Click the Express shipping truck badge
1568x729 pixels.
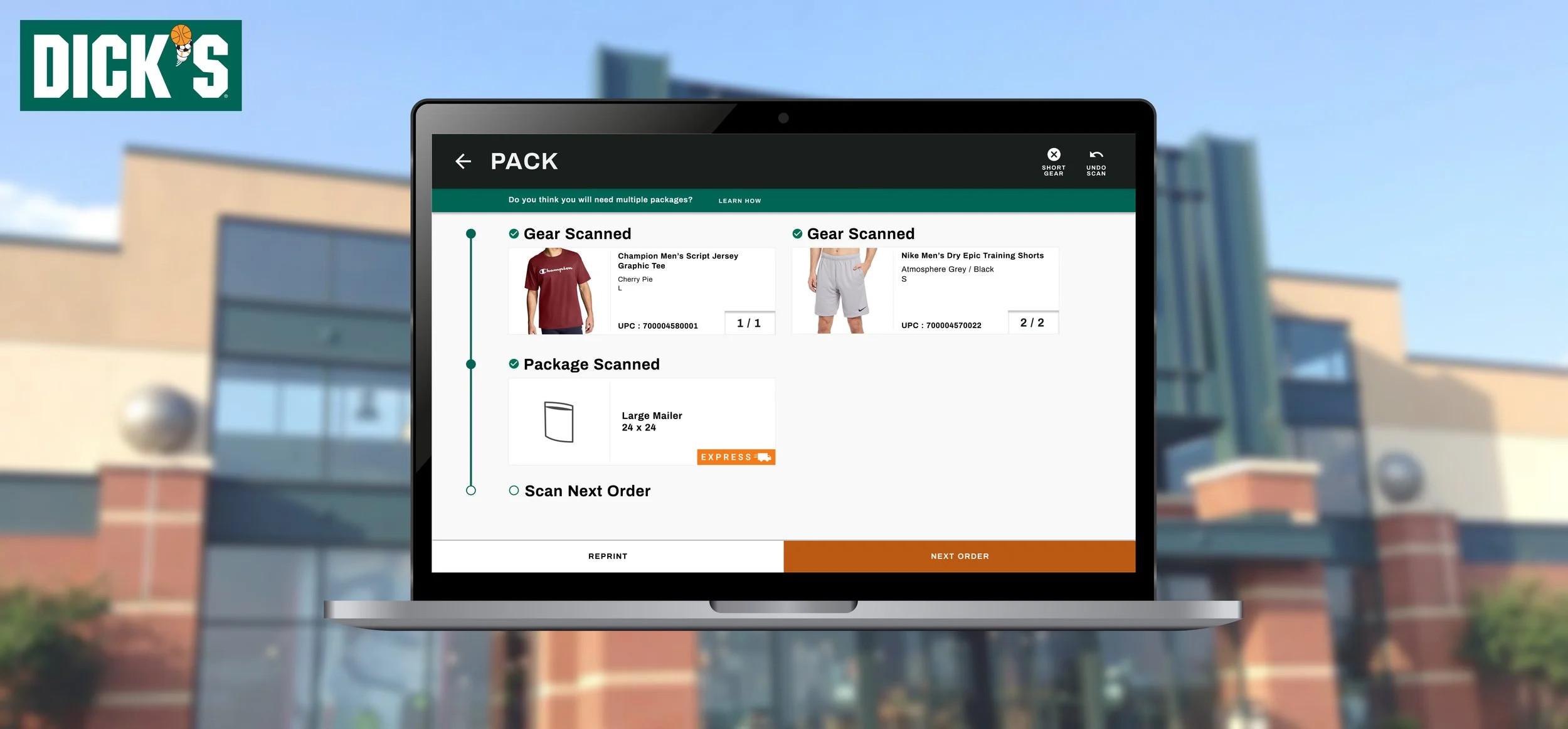(736, 457)
